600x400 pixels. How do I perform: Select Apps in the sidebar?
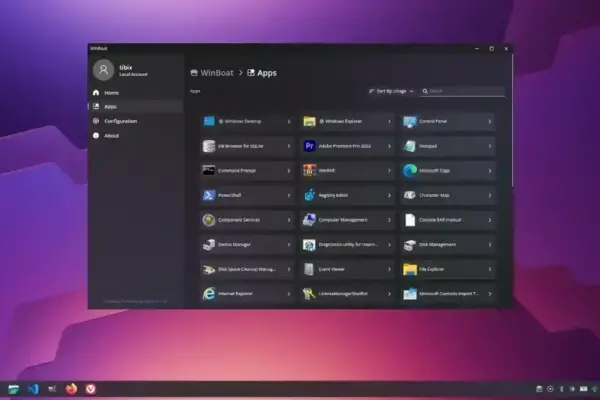[136, 106]
